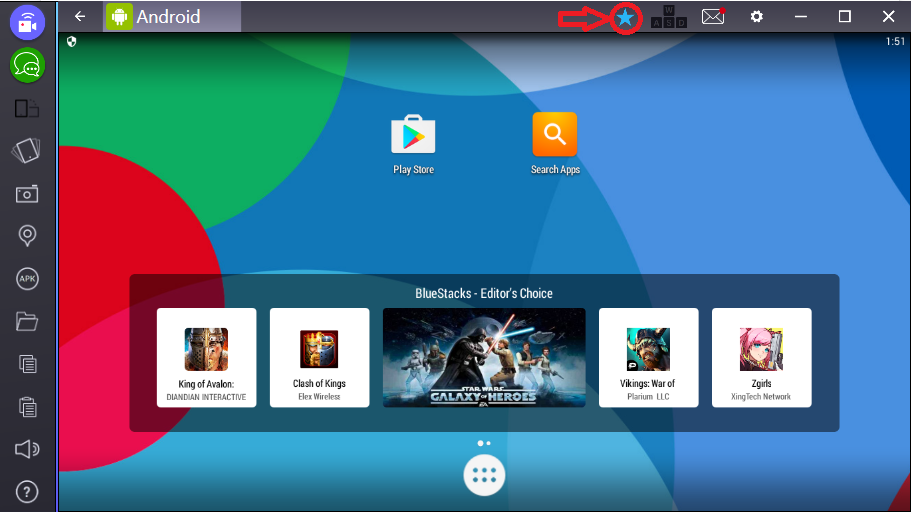Image resolution: width=911 pixels, height=512 pixels.
Task: Open the all apps drawer button
Action: [484, 475]
